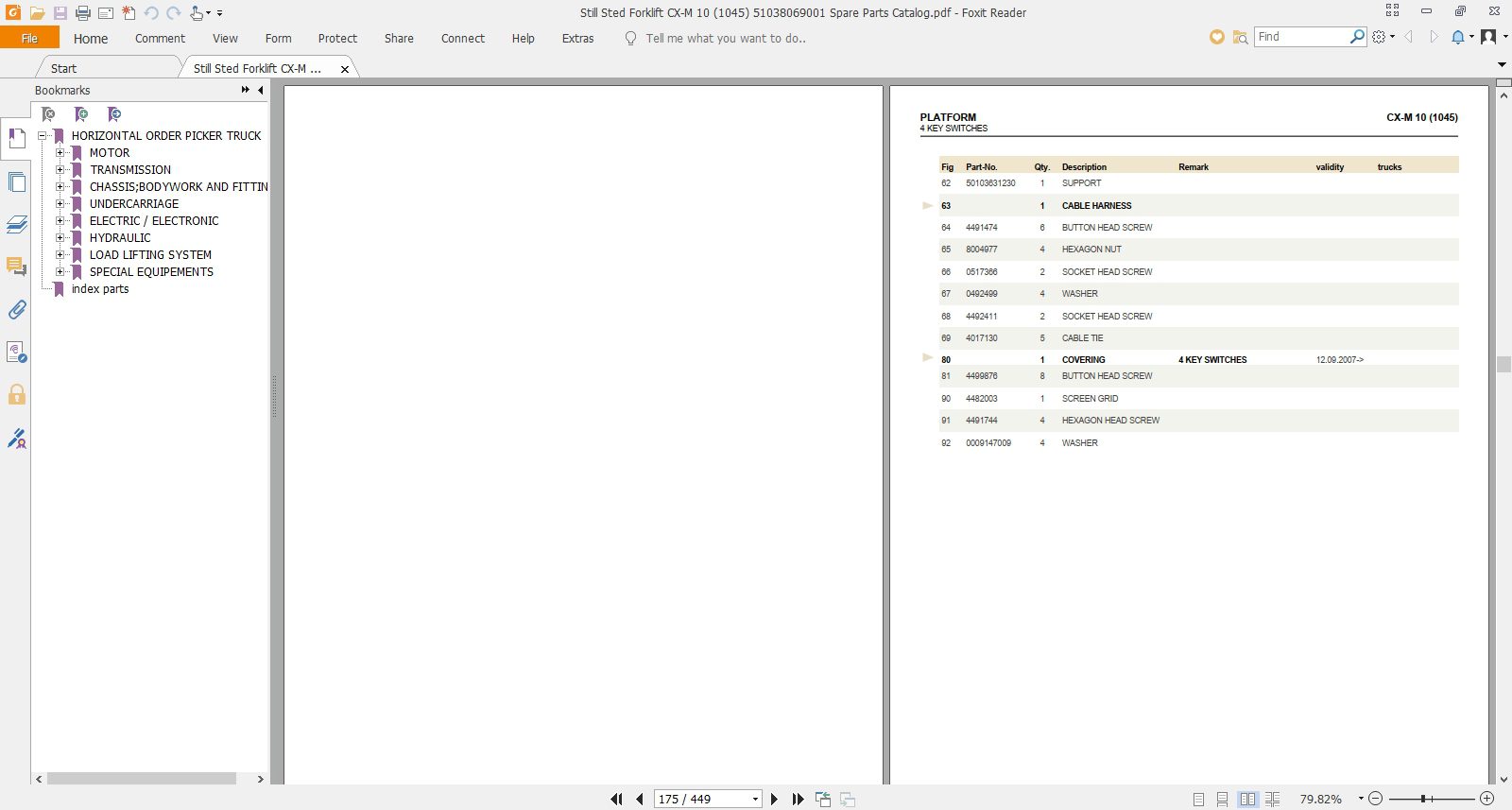Viewport: 1512px width, 810px height.
Task: Open the Attachments paperclip panel
Action: [x=16, y=309]
